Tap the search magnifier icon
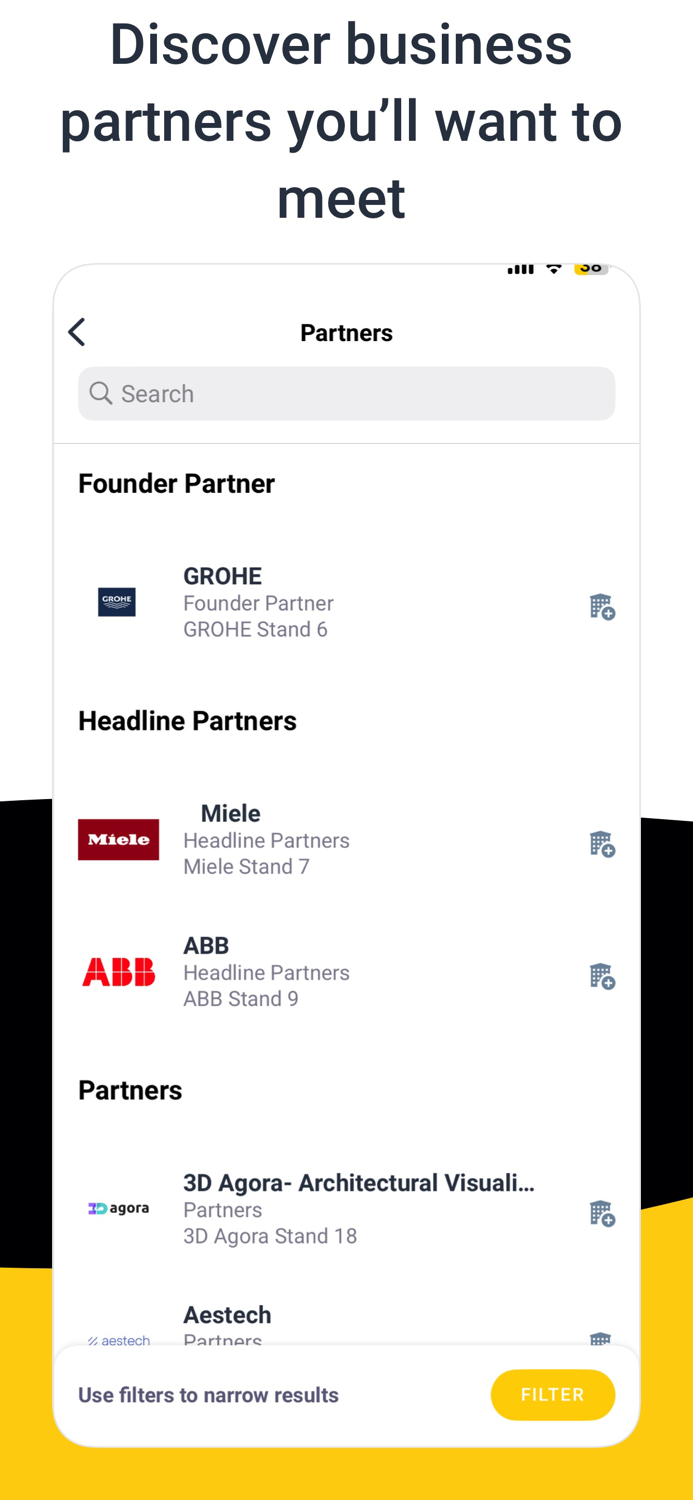This screenshot has width=693, height=1500. click(101, 393)
